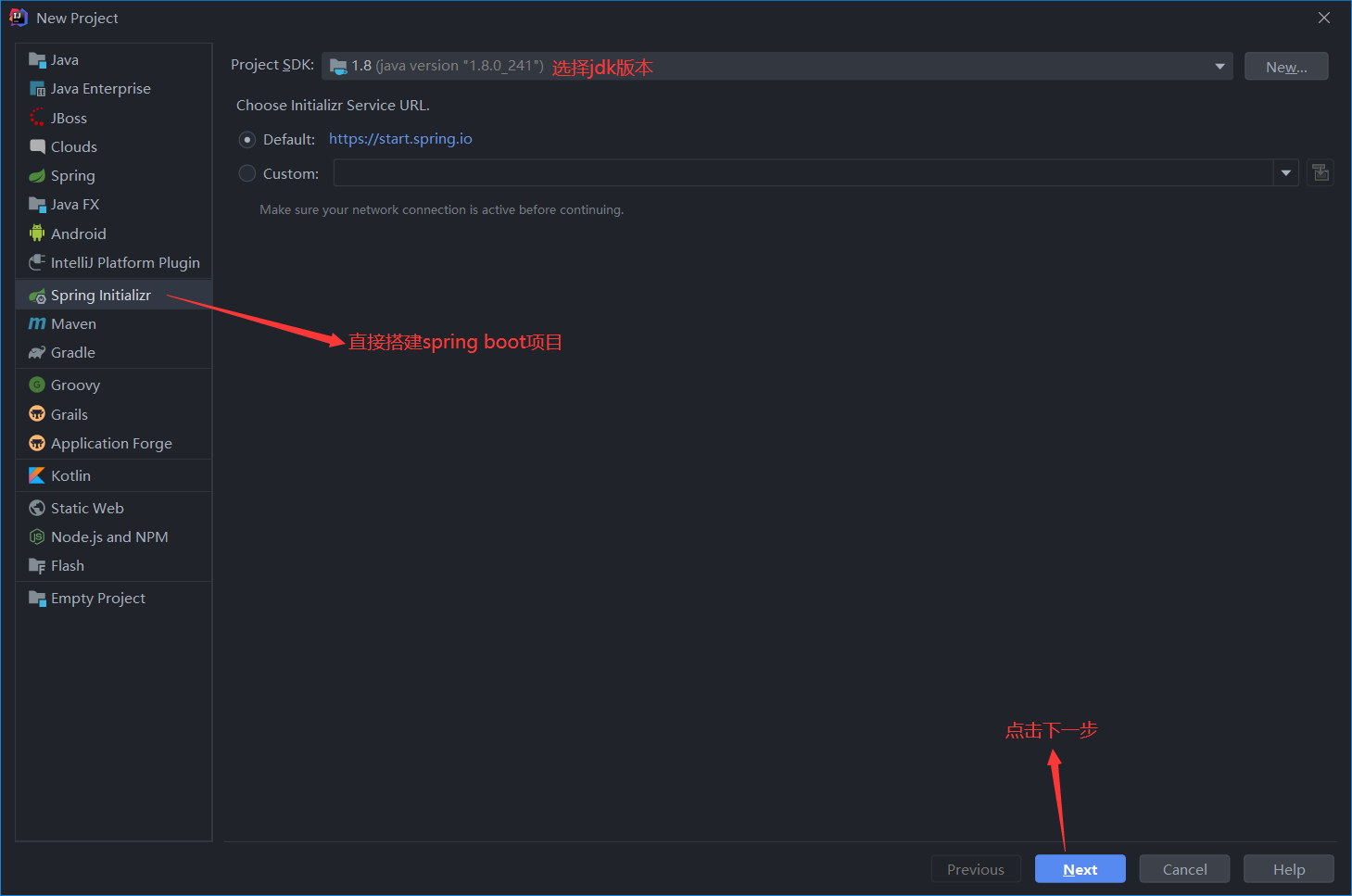The image size is (1352, 896).
Task: Click the Static Web globe icon
Action: [x=37, y=508]
